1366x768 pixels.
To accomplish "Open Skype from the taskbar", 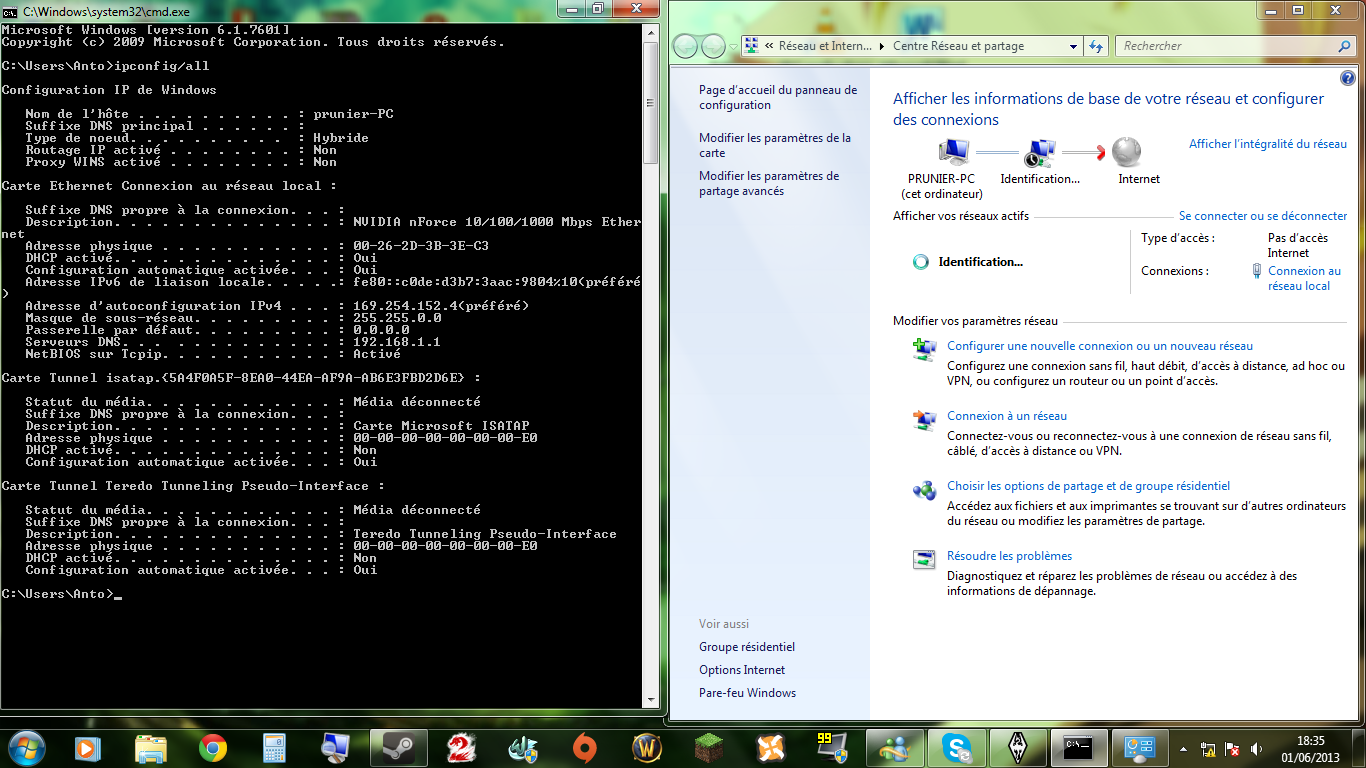I will click(x=956, y=747).
